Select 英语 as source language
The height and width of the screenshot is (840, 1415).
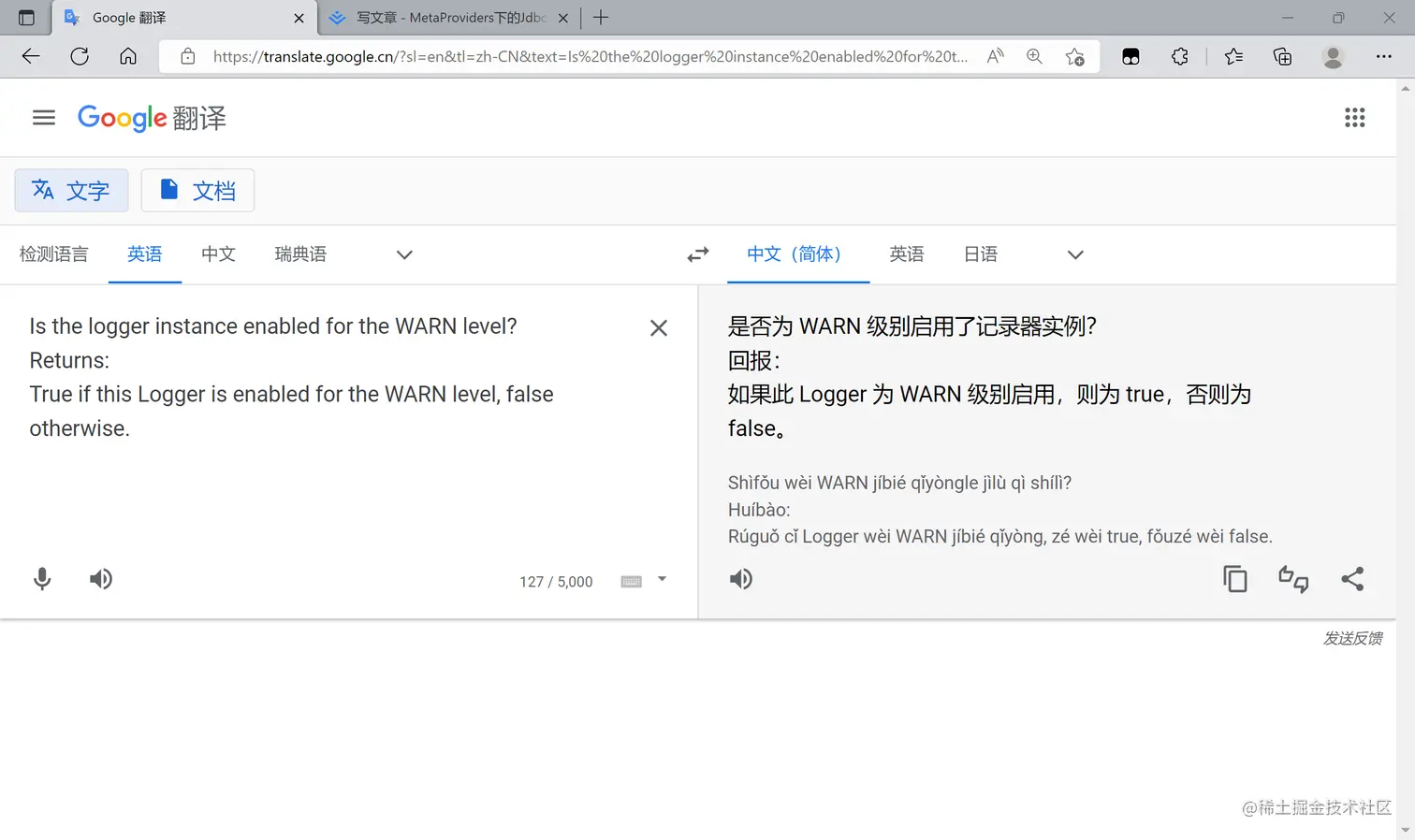pyautogui.click(x=145, y=254)
